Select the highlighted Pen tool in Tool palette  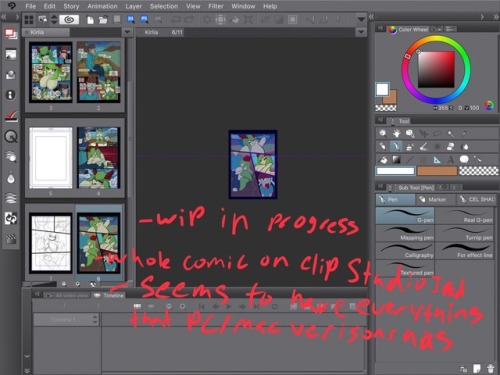click(x=396, y=146)
